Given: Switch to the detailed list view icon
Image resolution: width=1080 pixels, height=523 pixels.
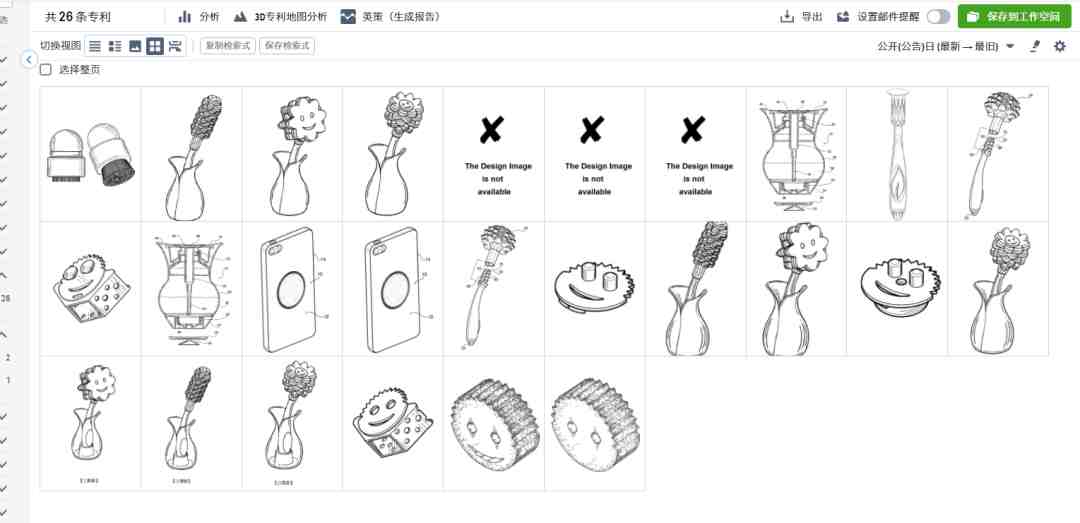Looking at the screenshot, I should click(115, 46).
